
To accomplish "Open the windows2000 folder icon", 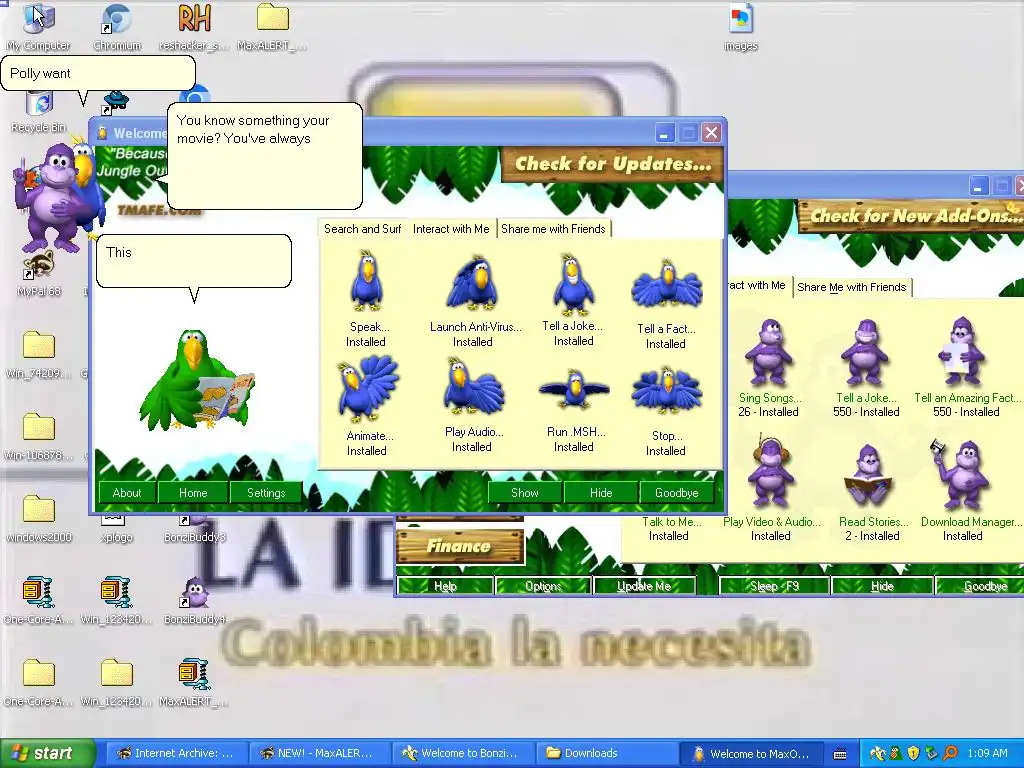I will pyautogui.click(x=39, y=519).
